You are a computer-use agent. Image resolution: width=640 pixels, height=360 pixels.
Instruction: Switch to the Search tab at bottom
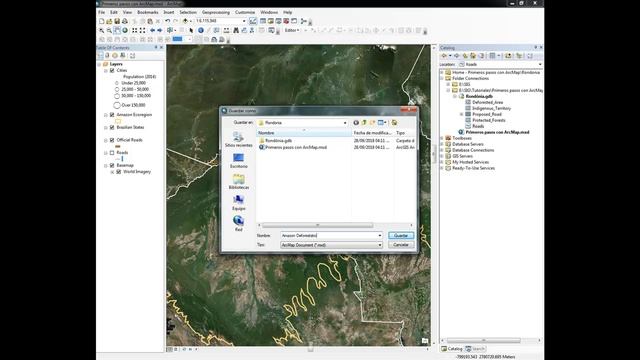[476, 349]
